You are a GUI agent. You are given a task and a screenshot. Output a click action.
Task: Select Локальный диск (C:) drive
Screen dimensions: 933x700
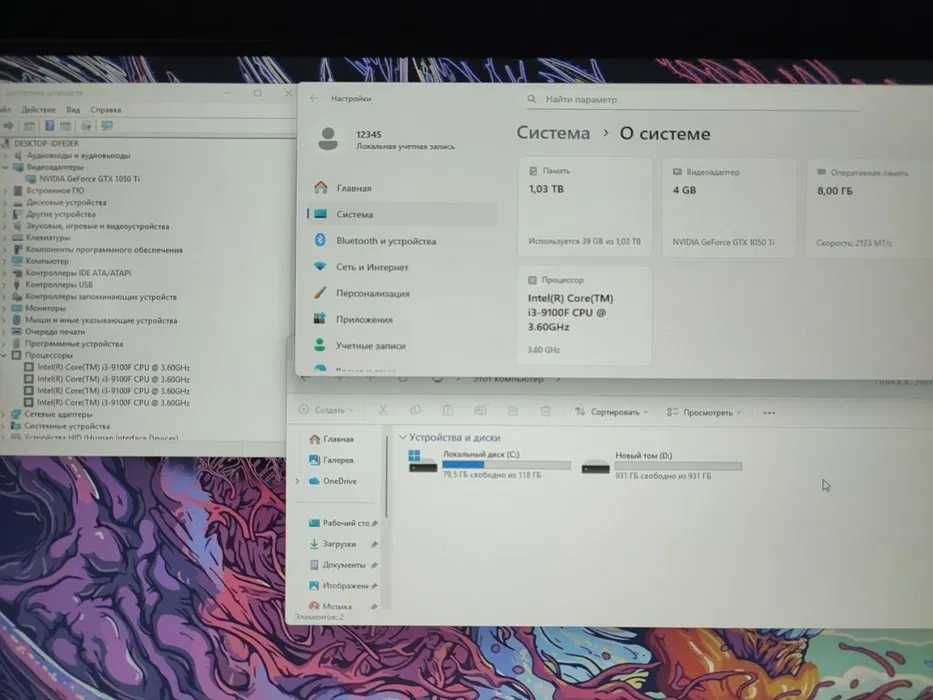[489, 464]
